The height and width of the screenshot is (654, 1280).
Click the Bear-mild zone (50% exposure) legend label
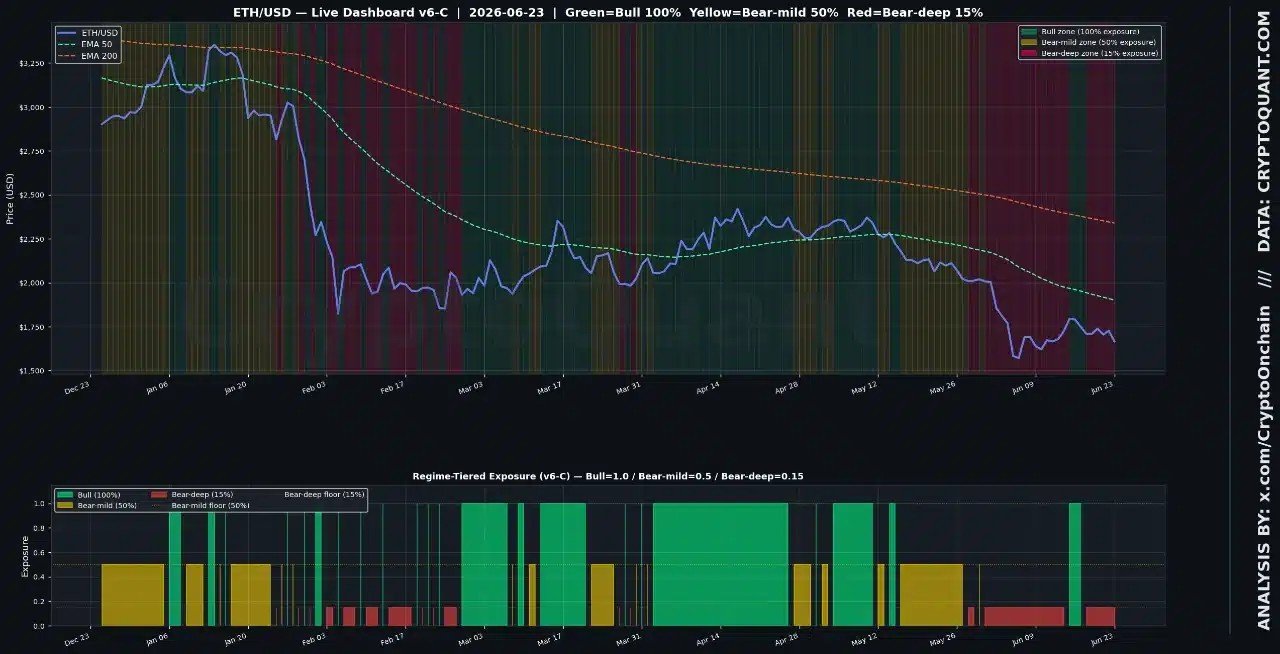[1099, 42]
